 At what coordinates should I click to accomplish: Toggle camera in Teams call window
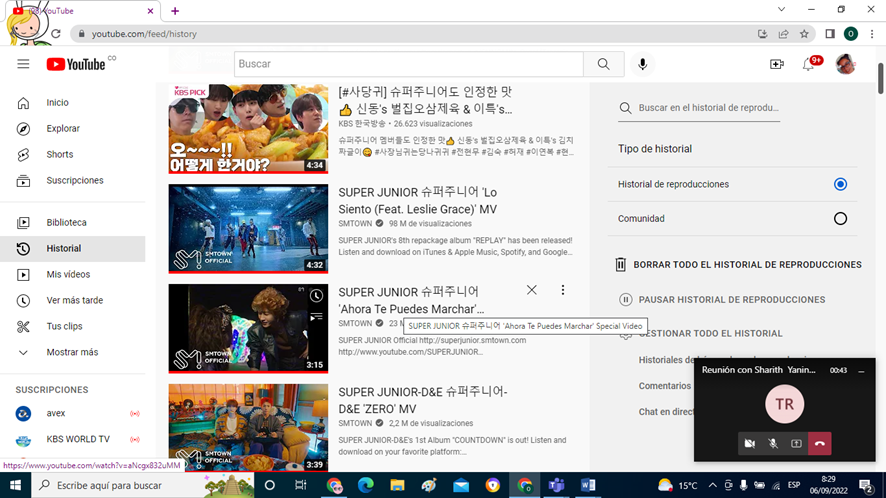750,444
